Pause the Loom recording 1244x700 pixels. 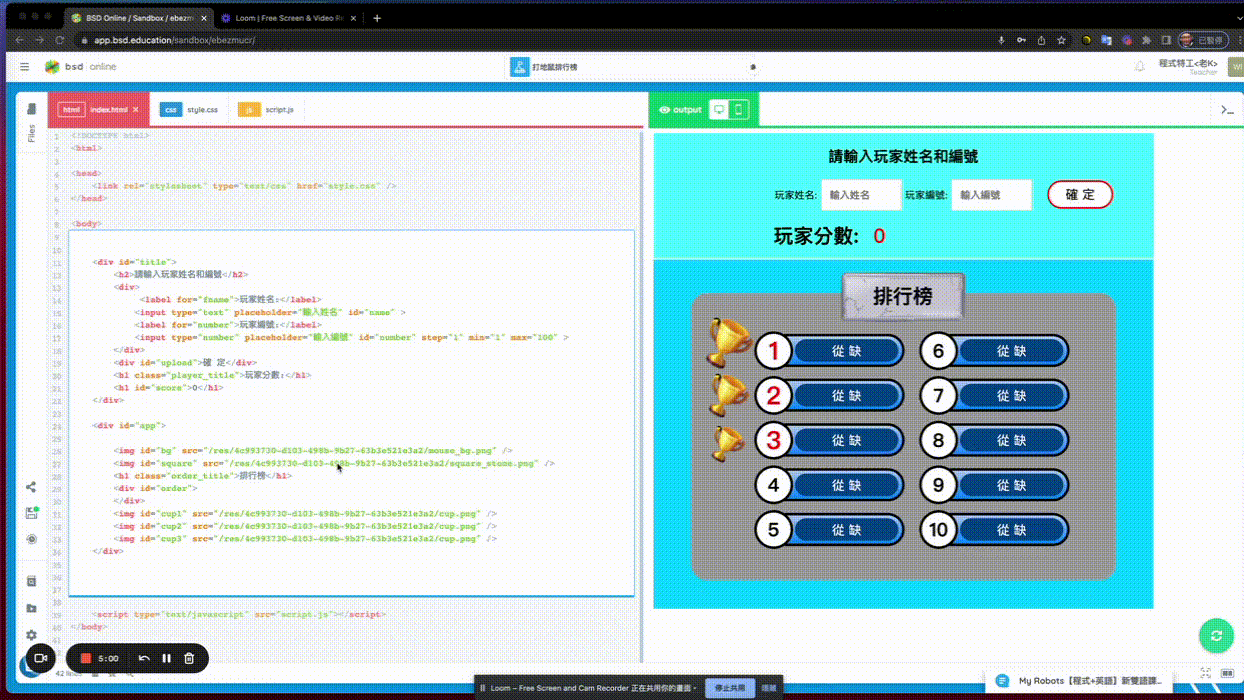(166, 658)
